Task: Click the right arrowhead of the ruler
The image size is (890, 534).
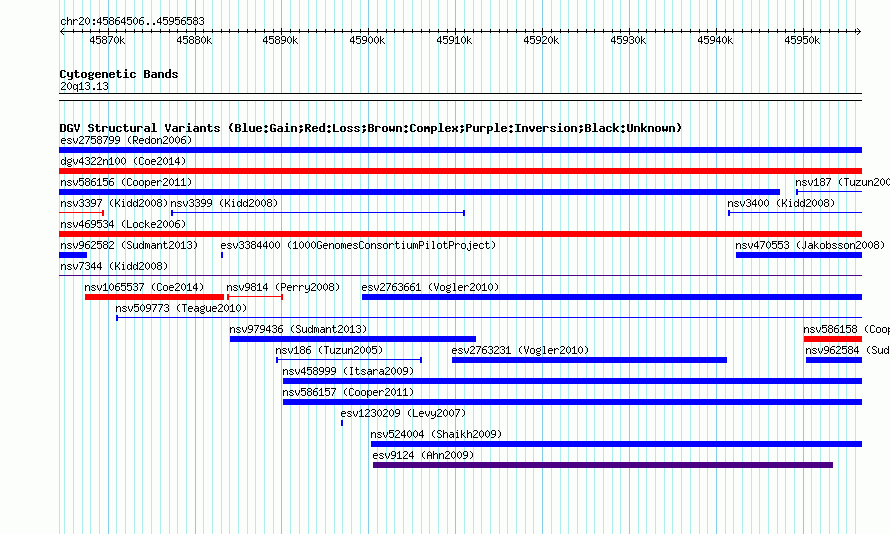Action: click(859, 31)
